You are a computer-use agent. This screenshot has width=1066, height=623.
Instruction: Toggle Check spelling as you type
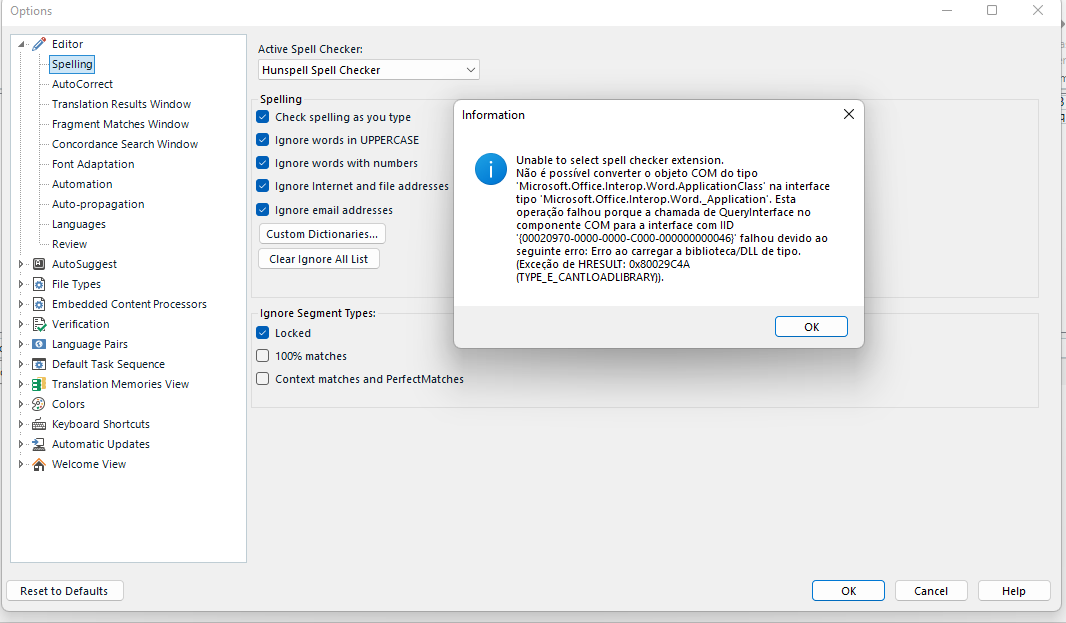click(262, 117)
